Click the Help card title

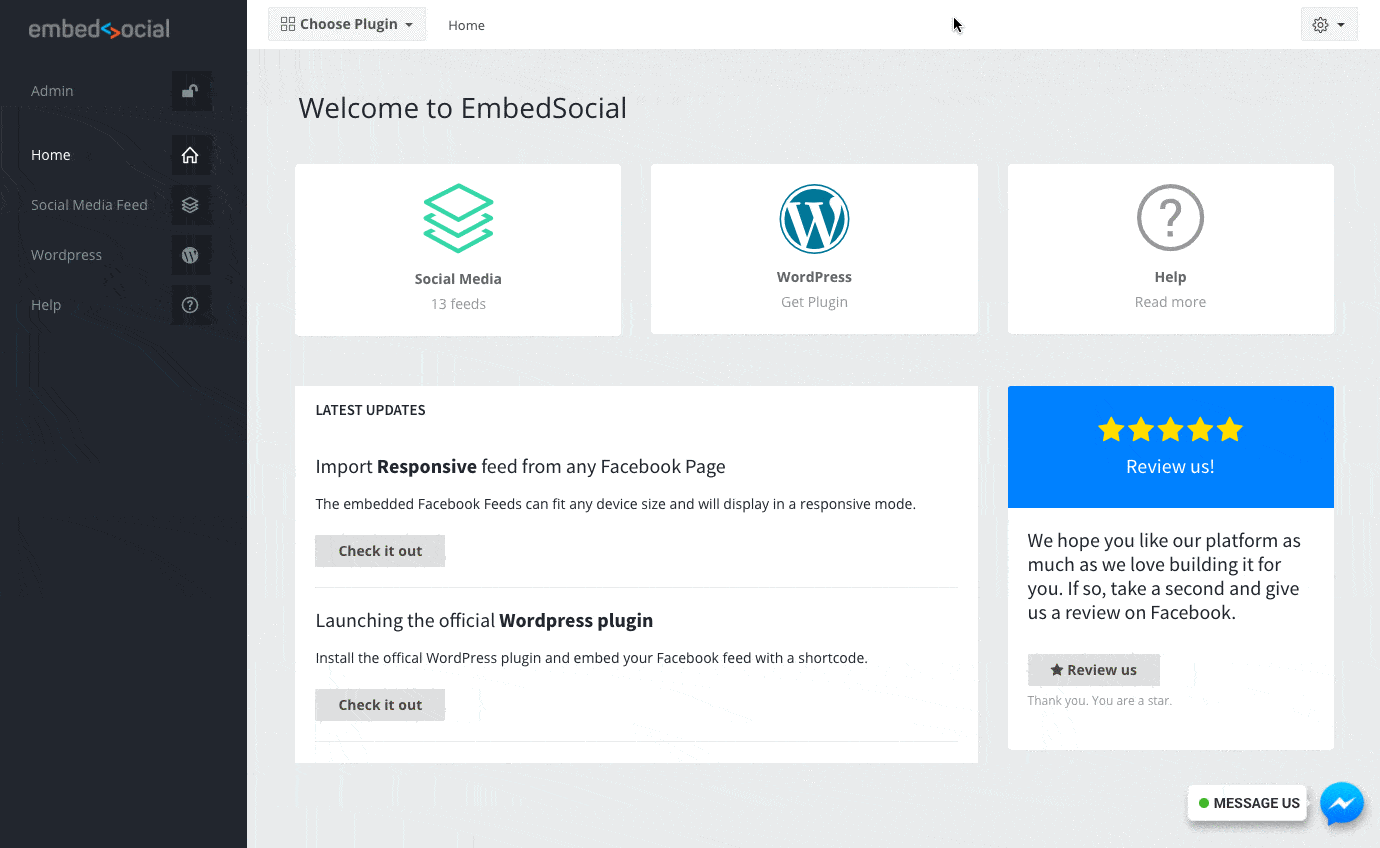(1170, 277)
